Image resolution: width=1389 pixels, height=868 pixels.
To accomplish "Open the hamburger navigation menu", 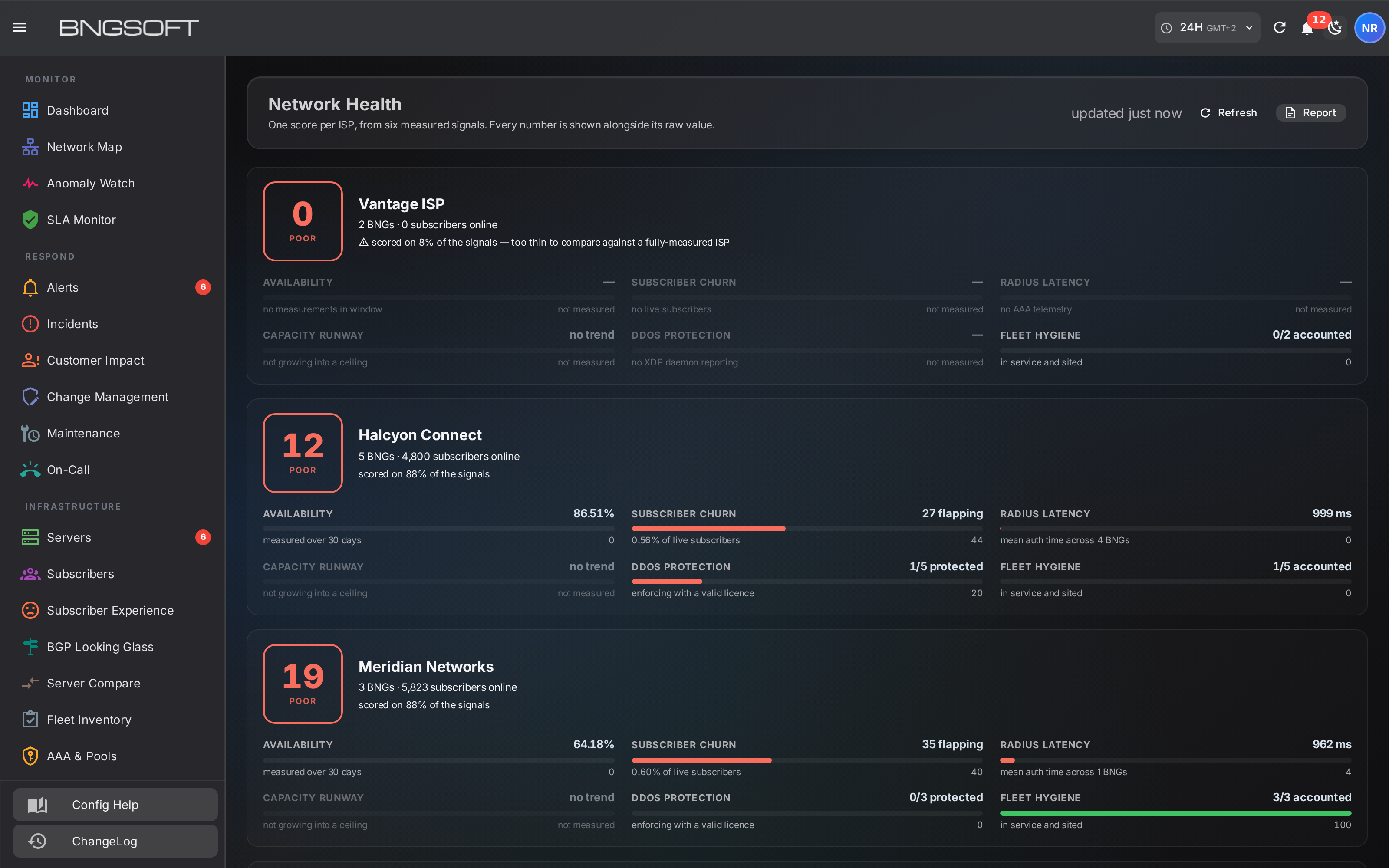I will pyautogui.click(x=19, y=27).
